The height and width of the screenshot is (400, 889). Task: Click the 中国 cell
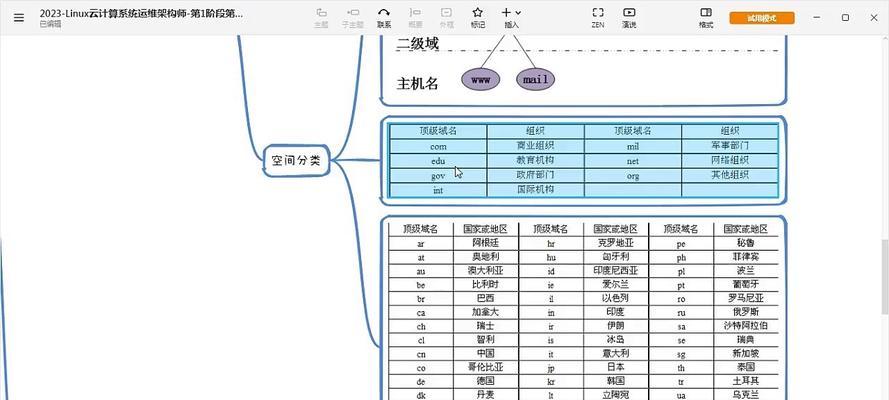point(486,354)
